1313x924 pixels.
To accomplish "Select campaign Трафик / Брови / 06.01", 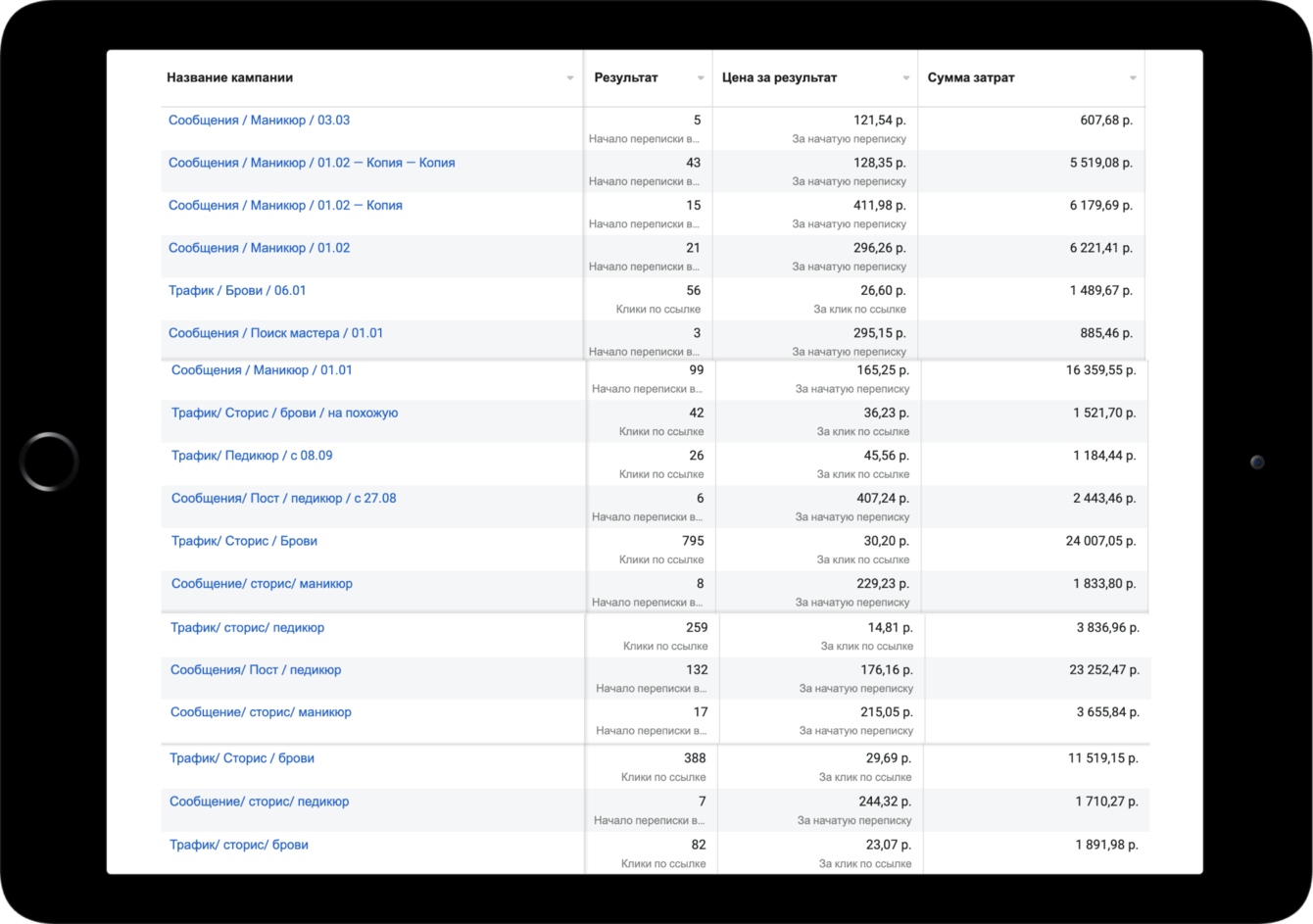I will pyautogui.click(x=237, y=291).
